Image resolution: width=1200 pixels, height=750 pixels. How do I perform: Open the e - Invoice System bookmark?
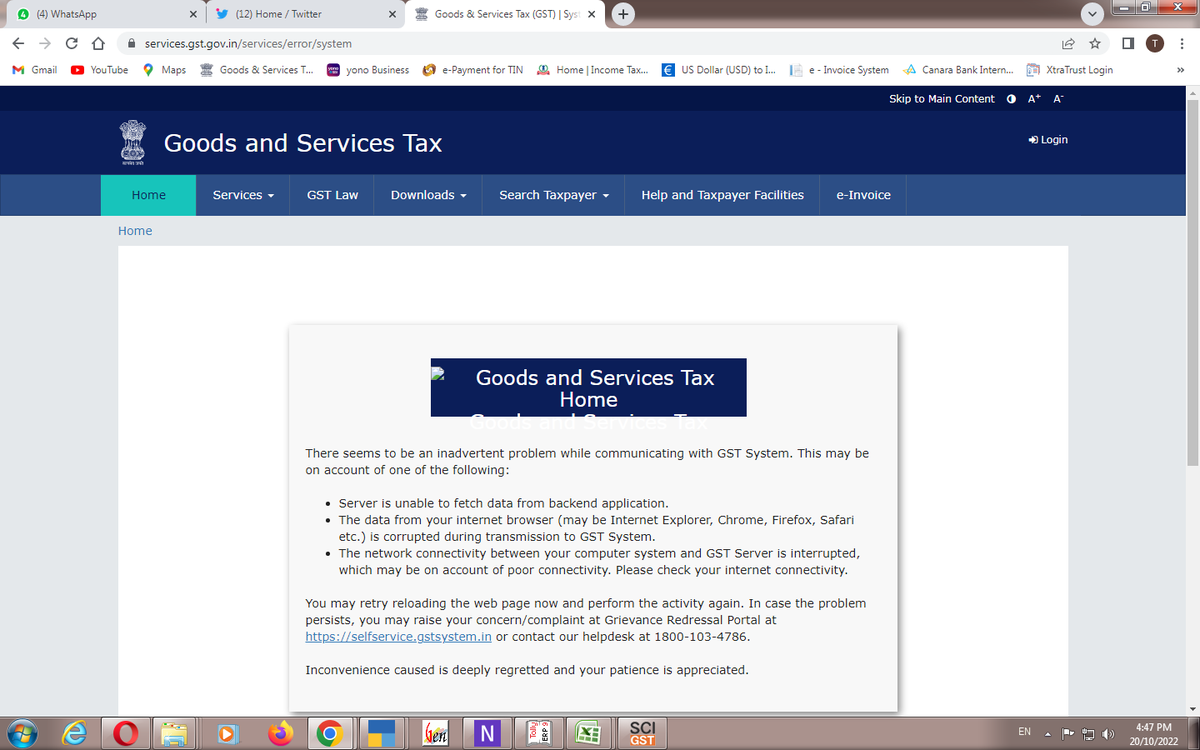[x=840, y=70]
